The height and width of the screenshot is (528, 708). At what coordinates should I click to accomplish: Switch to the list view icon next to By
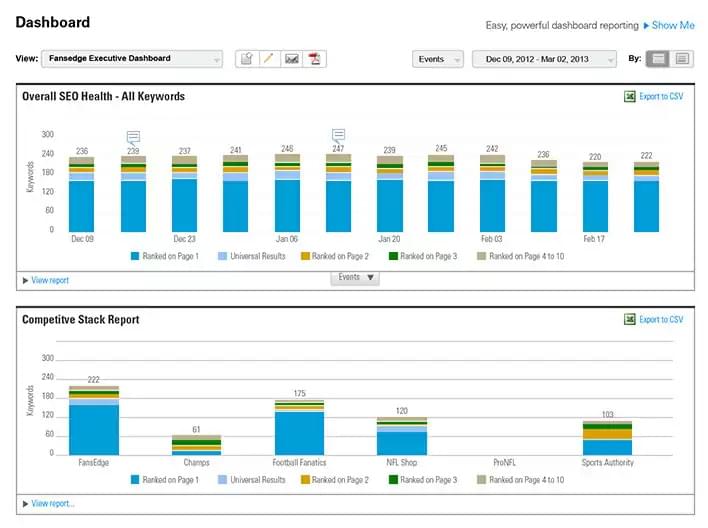[682, 59]
